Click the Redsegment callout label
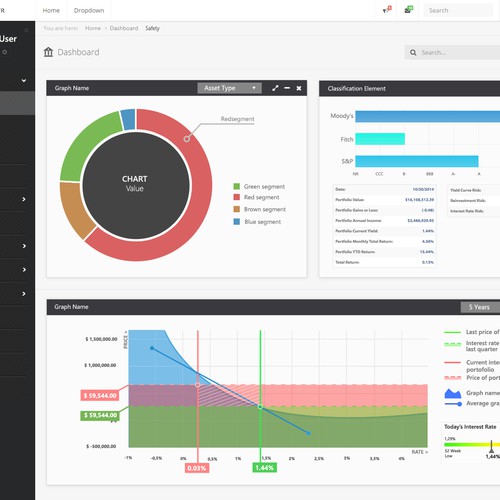The width and height of the screenshot is (500, 500). tap(237, 119)
